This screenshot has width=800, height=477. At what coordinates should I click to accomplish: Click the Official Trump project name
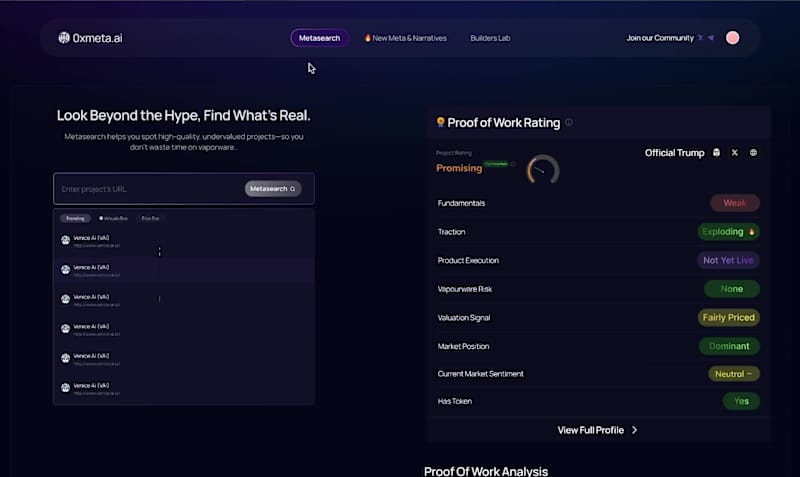(674, 153)
